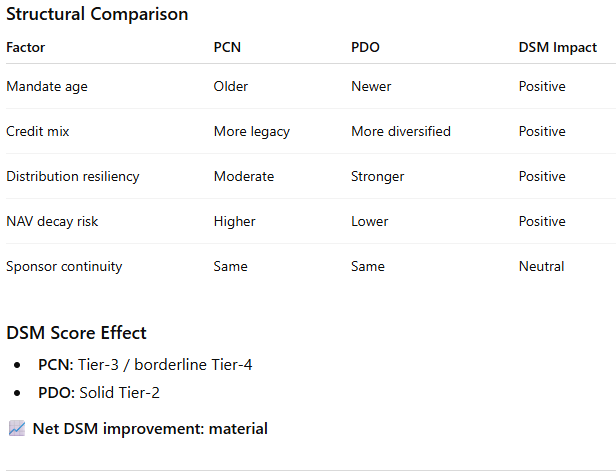Click the Sponsor continuity row label

pyautogui.click(x=64, y=267)
